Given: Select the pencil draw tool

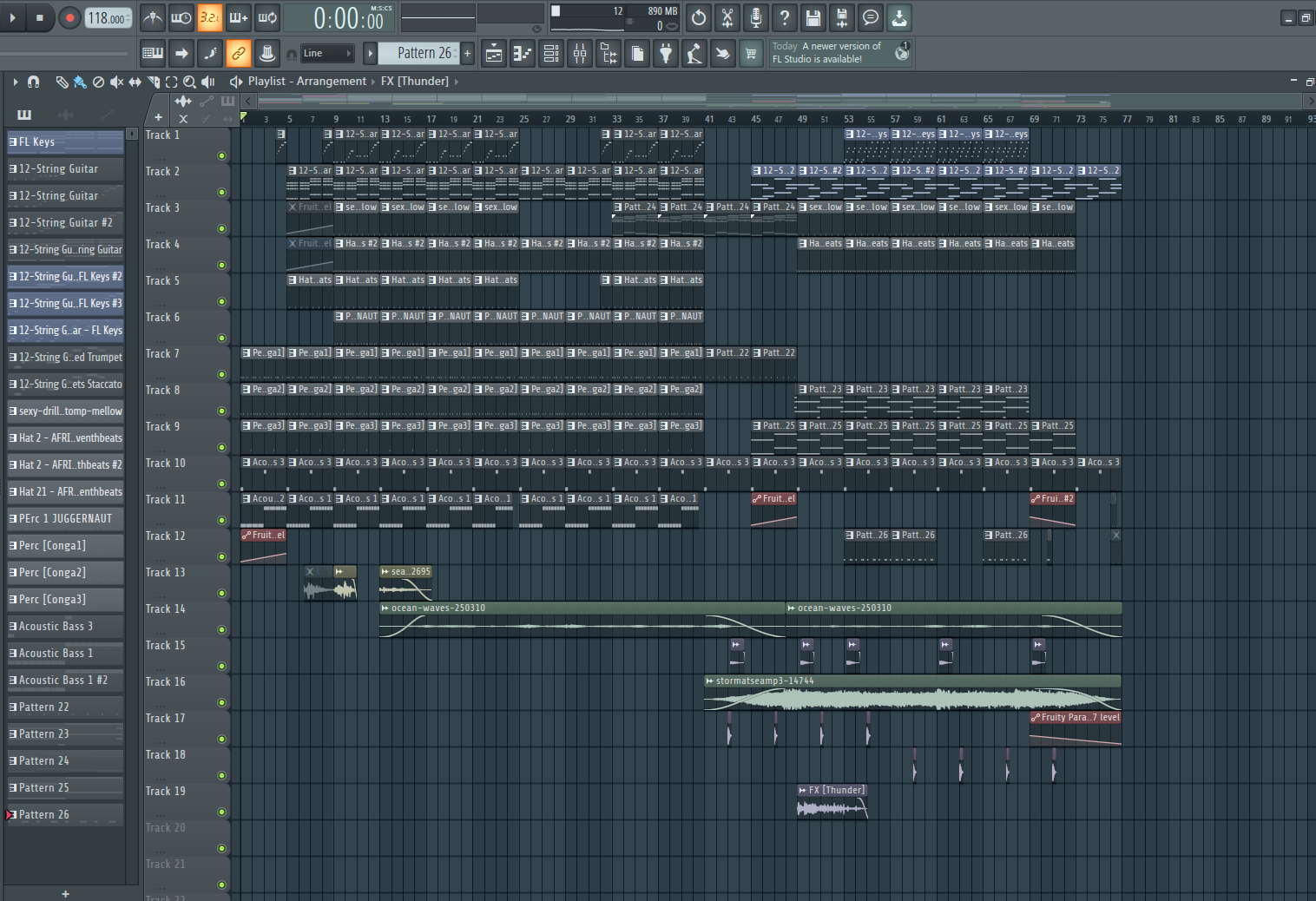Looking at the screenshot, I should [62, 82].
